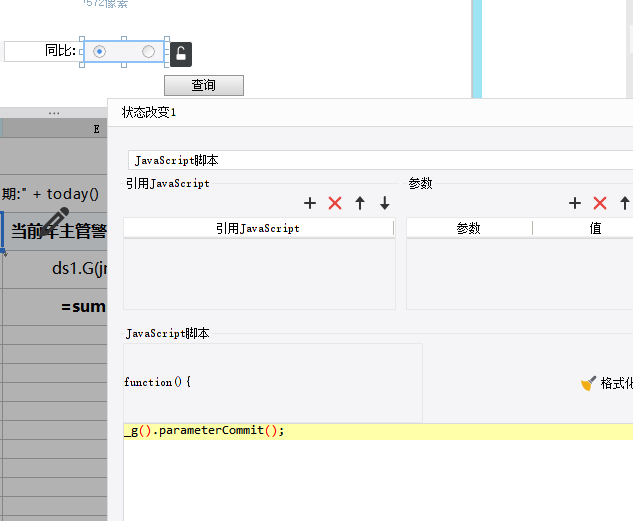Click the lock icon beside the radio group
633x521 pixels.
click(x=180, y=54)
